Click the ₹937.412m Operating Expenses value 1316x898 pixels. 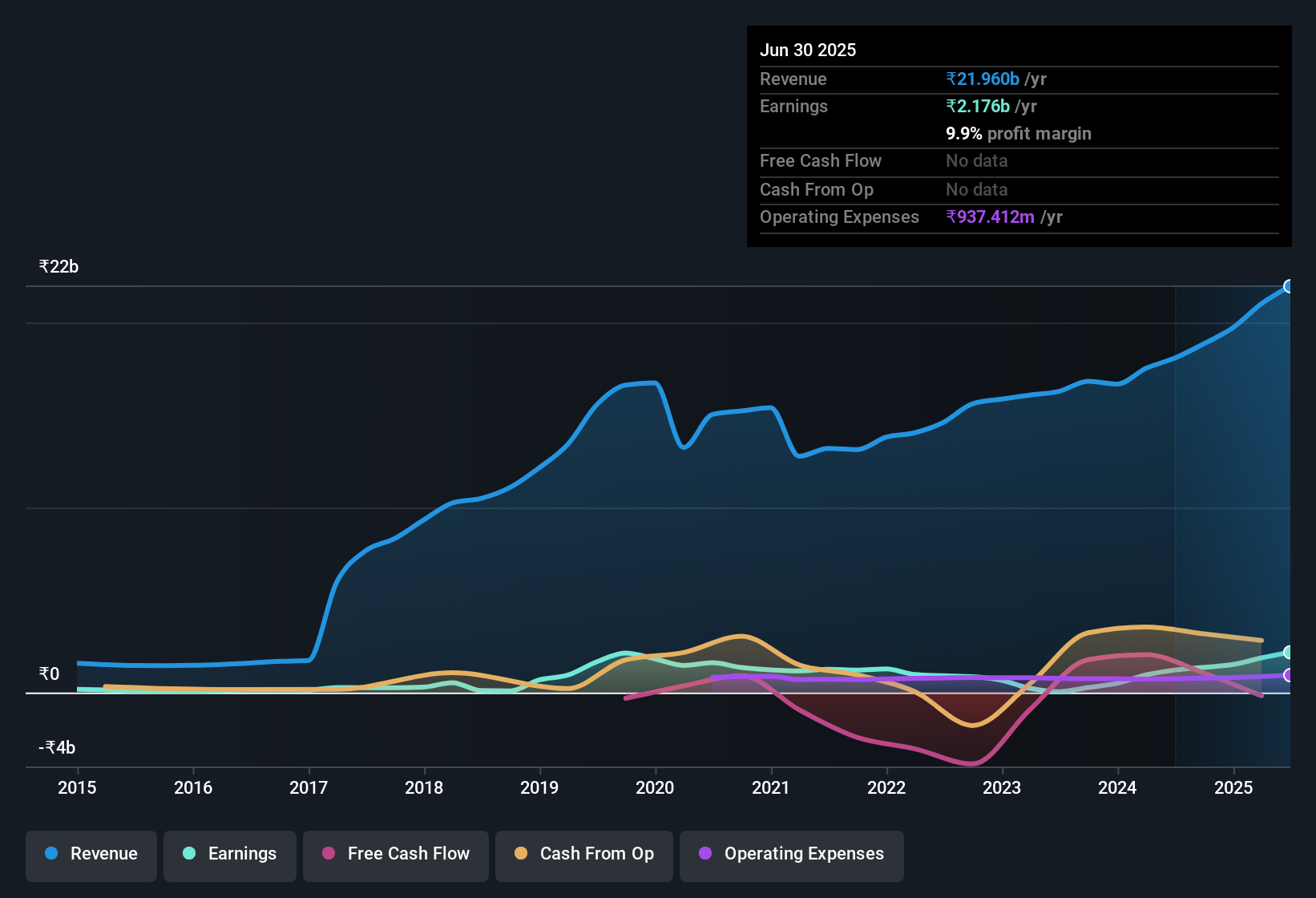click(990, 216)
